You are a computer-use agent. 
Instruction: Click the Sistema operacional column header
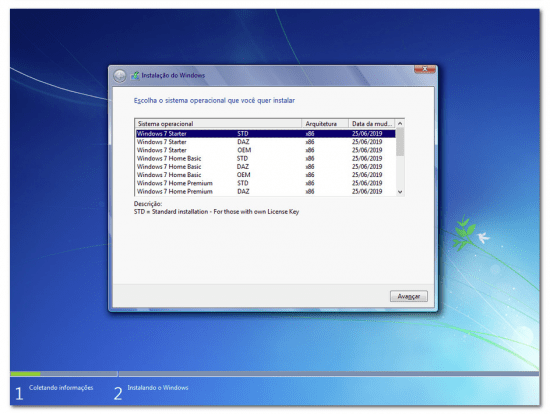click(x=218, y=123)
